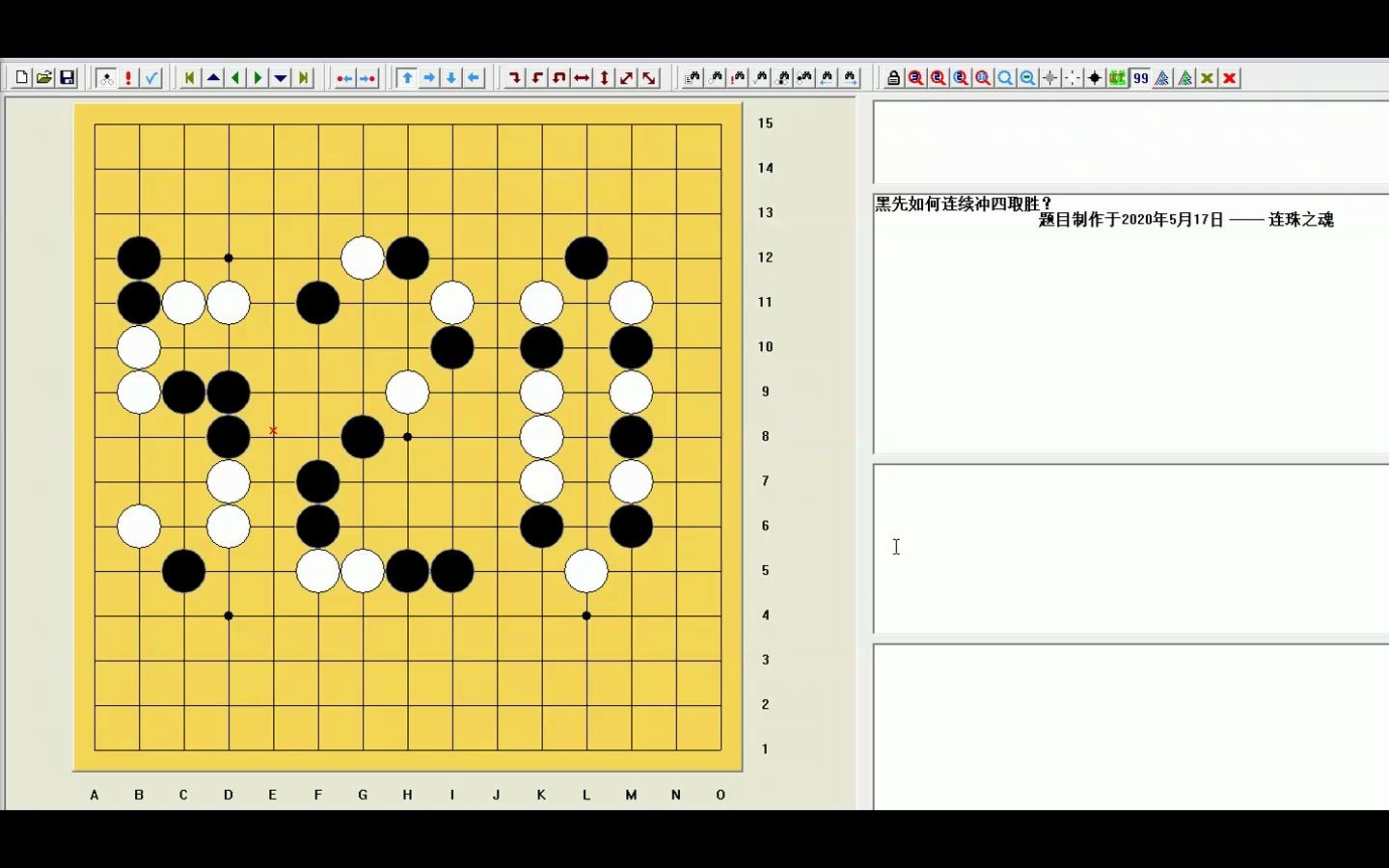Create a new library with the blank page icon
The height and width of the screenshot is (868, 1389).
coord(21,78)
